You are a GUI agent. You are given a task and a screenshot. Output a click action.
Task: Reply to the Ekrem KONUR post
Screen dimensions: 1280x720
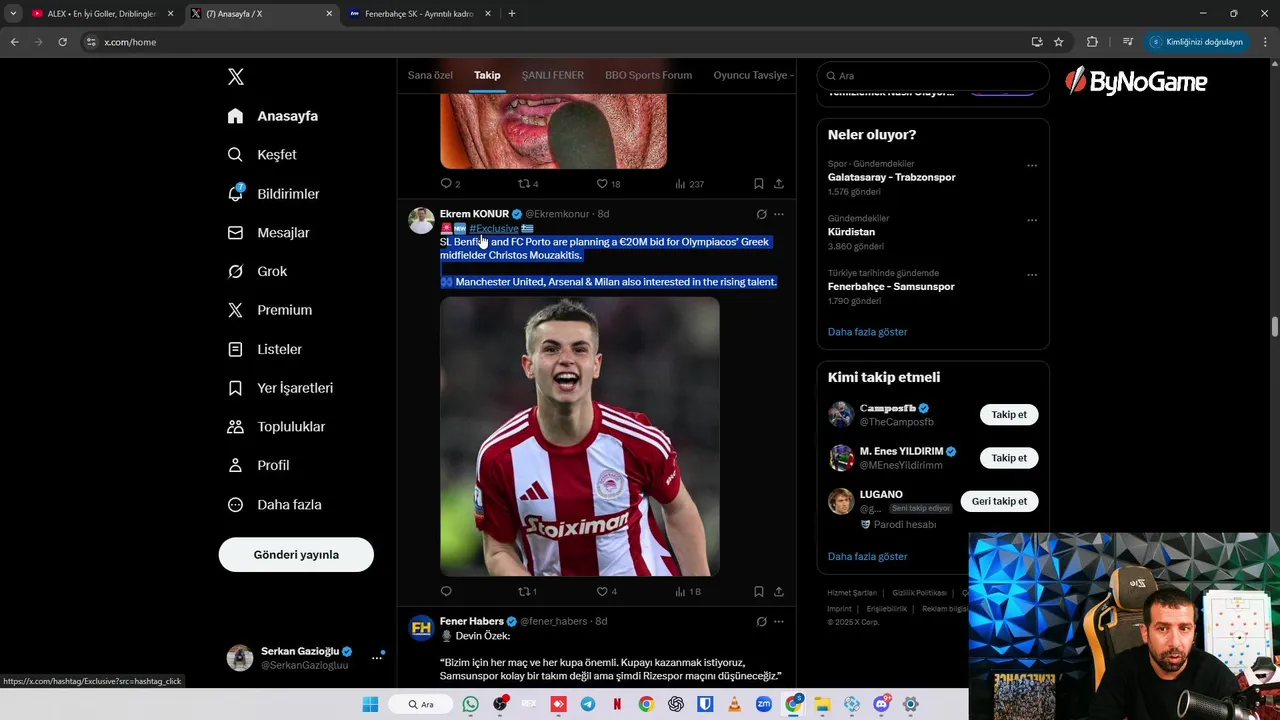tap(446, 592)
